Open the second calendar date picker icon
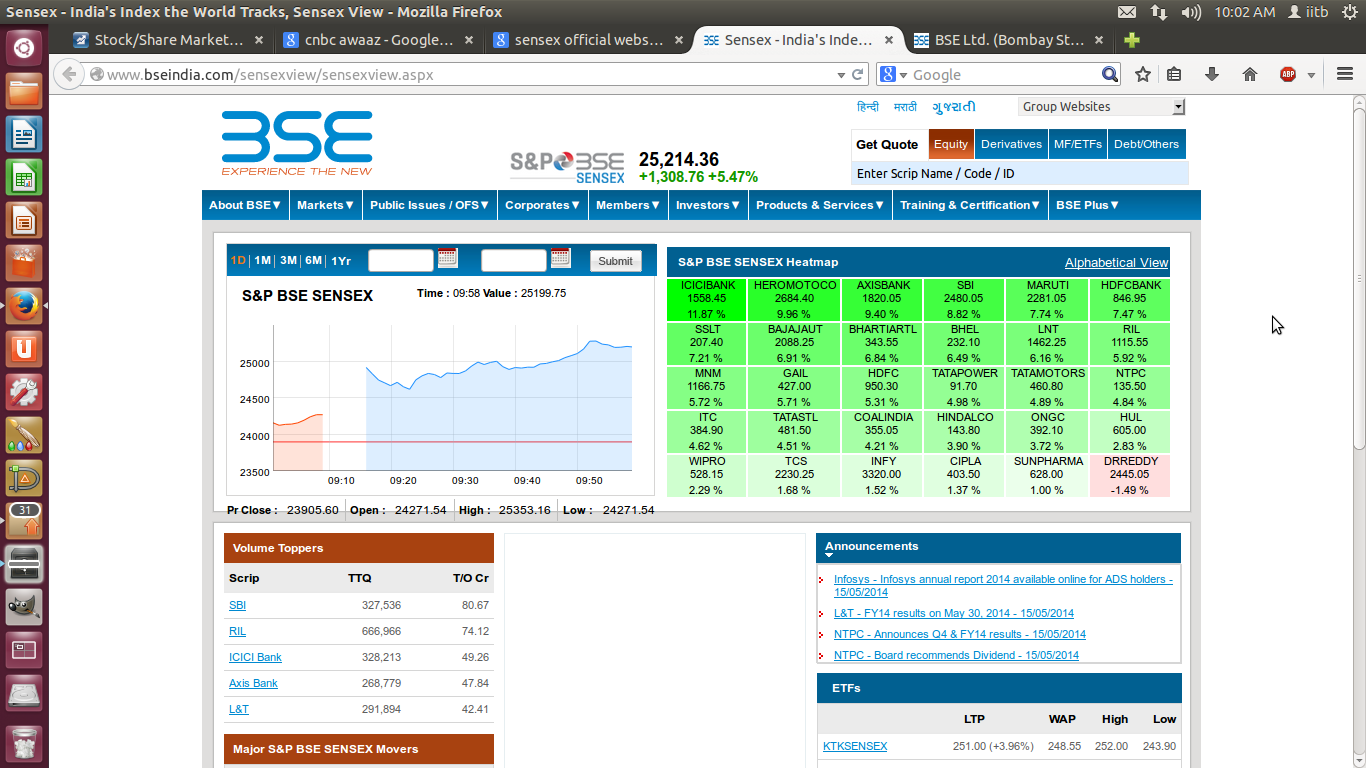 (x=560, y=258)
